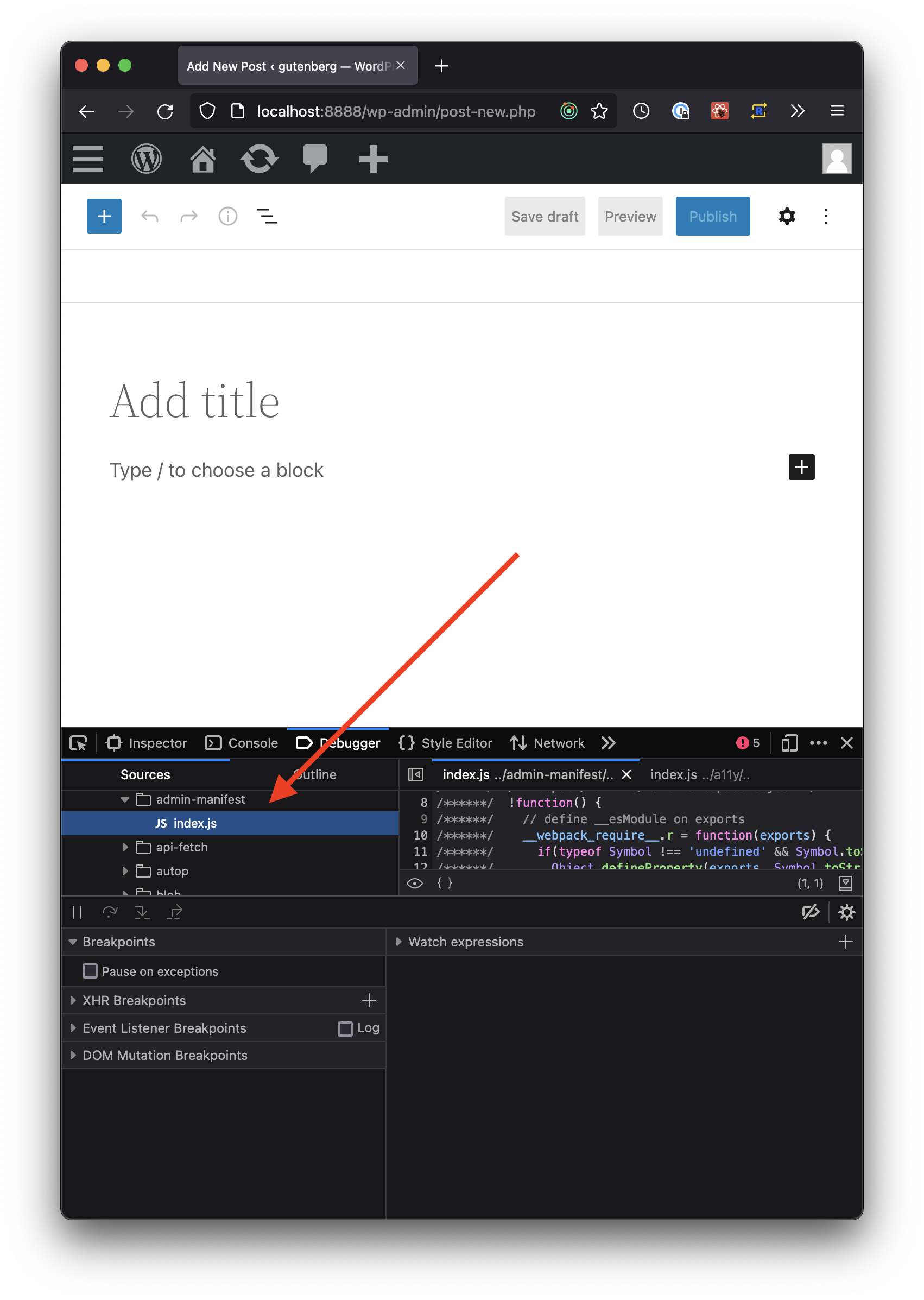Image resolution: width=924 pixels, height=1300 pixels.
Task: Expand the autop folder
Action: [125, 871]
